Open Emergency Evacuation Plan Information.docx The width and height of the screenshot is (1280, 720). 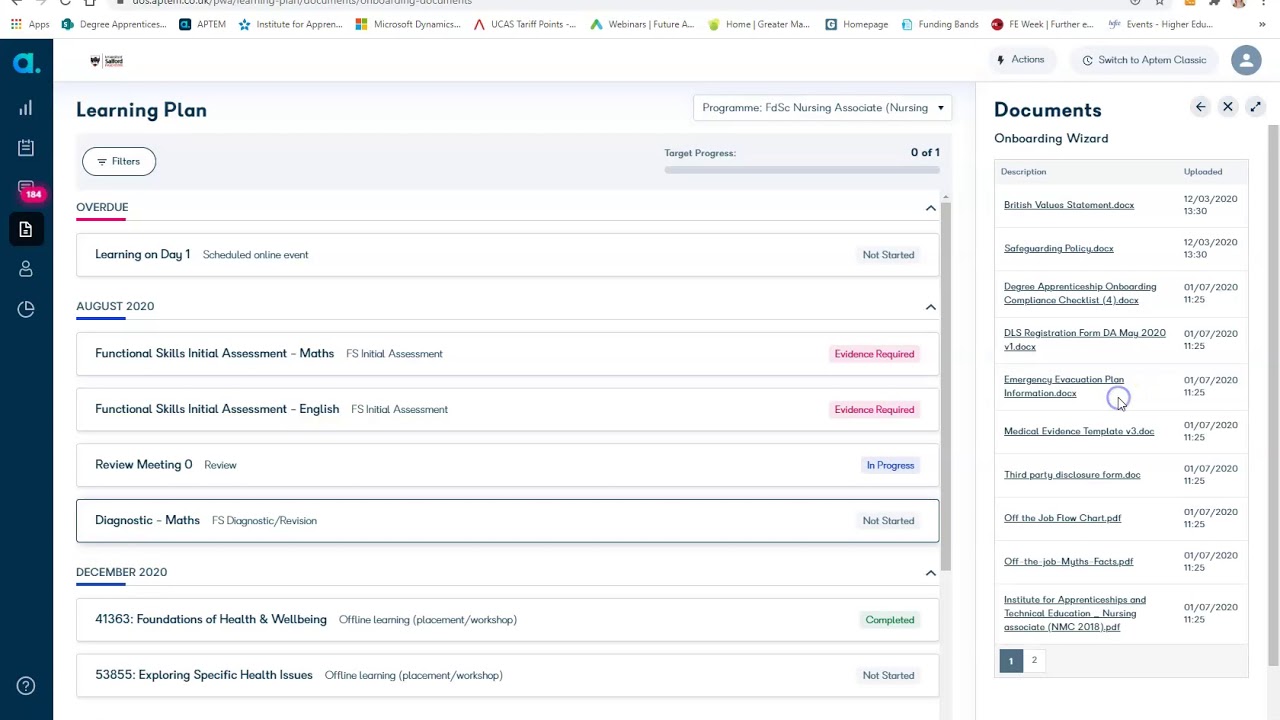[x=1064, y=386]
